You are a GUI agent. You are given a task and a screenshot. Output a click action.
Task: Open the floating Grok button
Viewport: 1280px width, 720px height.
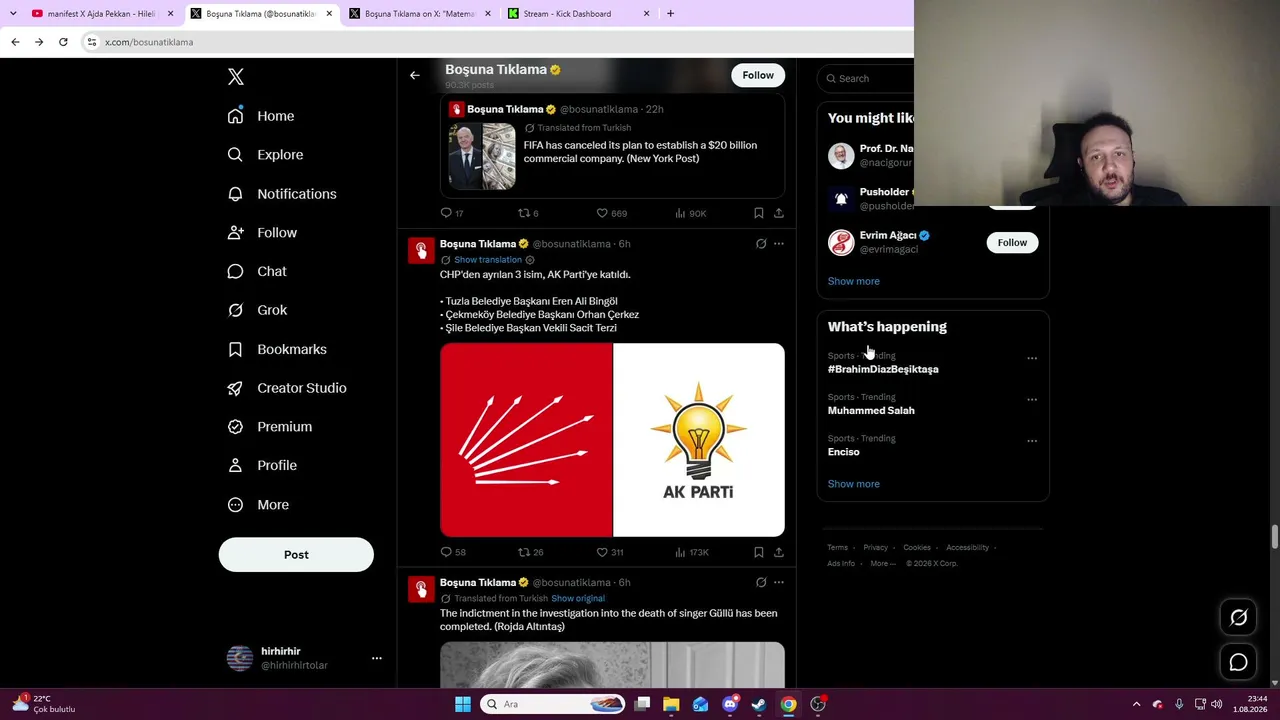1238,618
